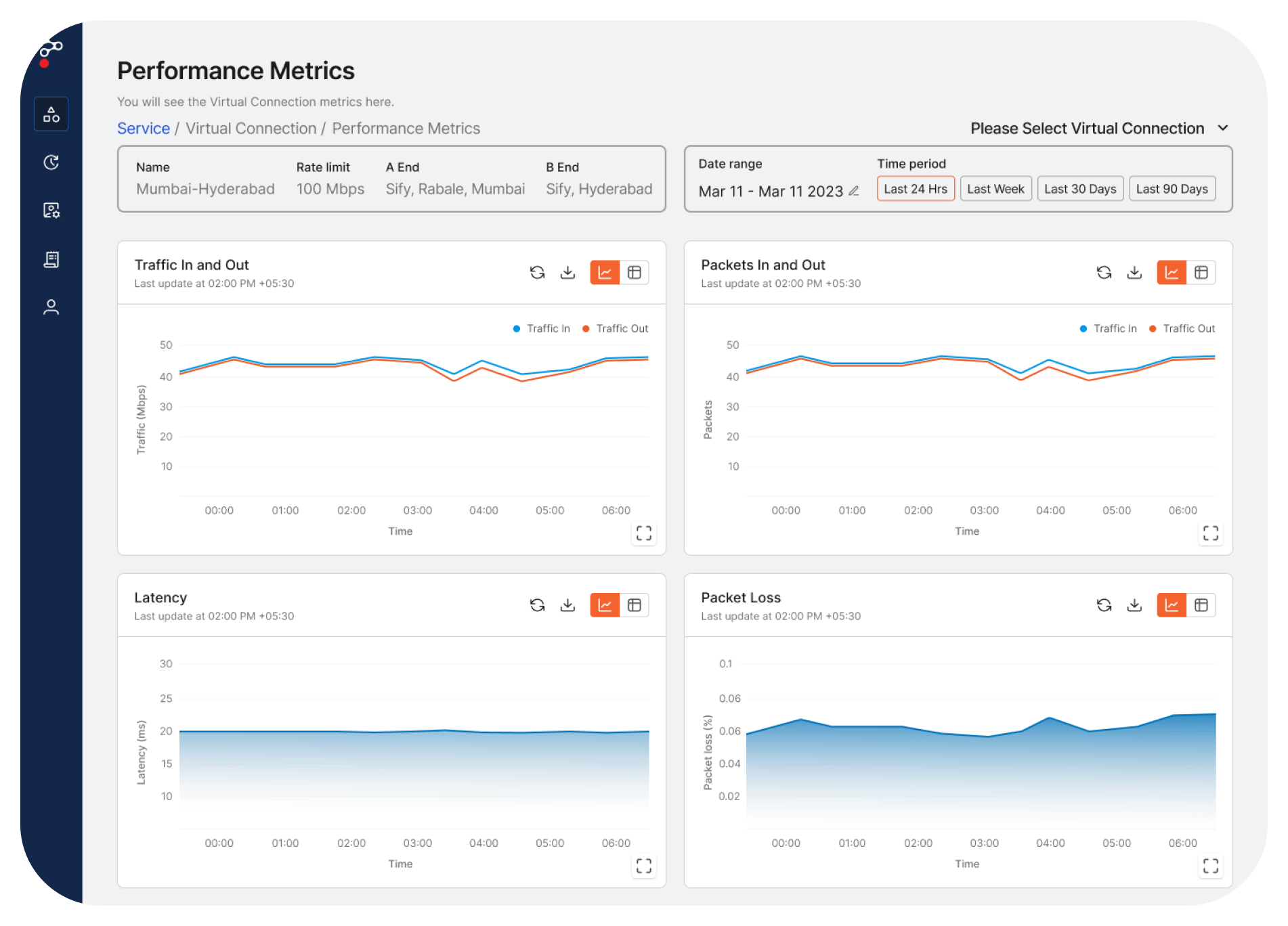
Task: Open the profile person icon in sidebar
Action: (x=51, y=307)
